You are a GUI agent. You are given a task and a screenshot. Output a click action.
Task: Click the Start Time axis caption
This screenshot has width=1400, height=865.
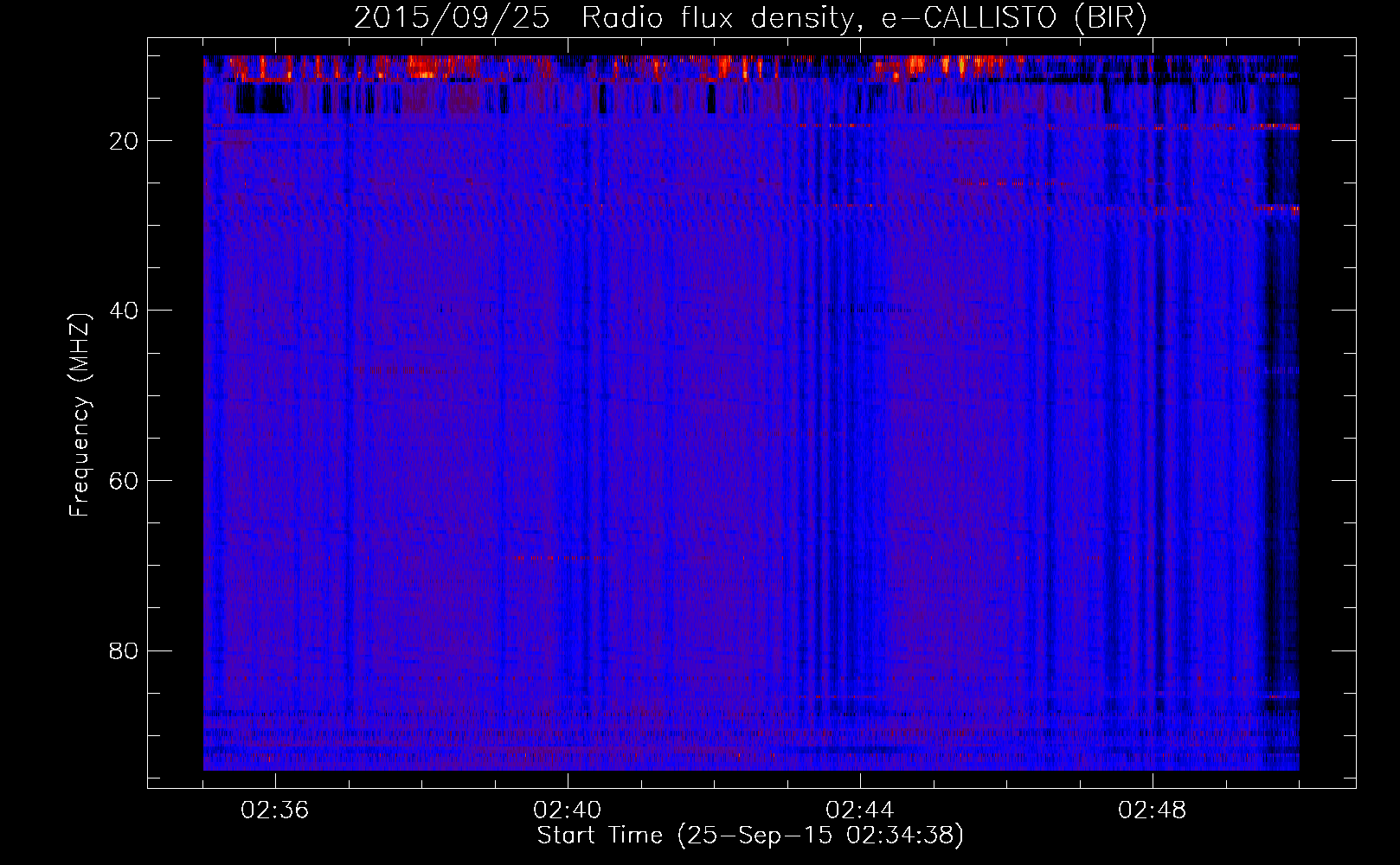click(x=750, y=836)
